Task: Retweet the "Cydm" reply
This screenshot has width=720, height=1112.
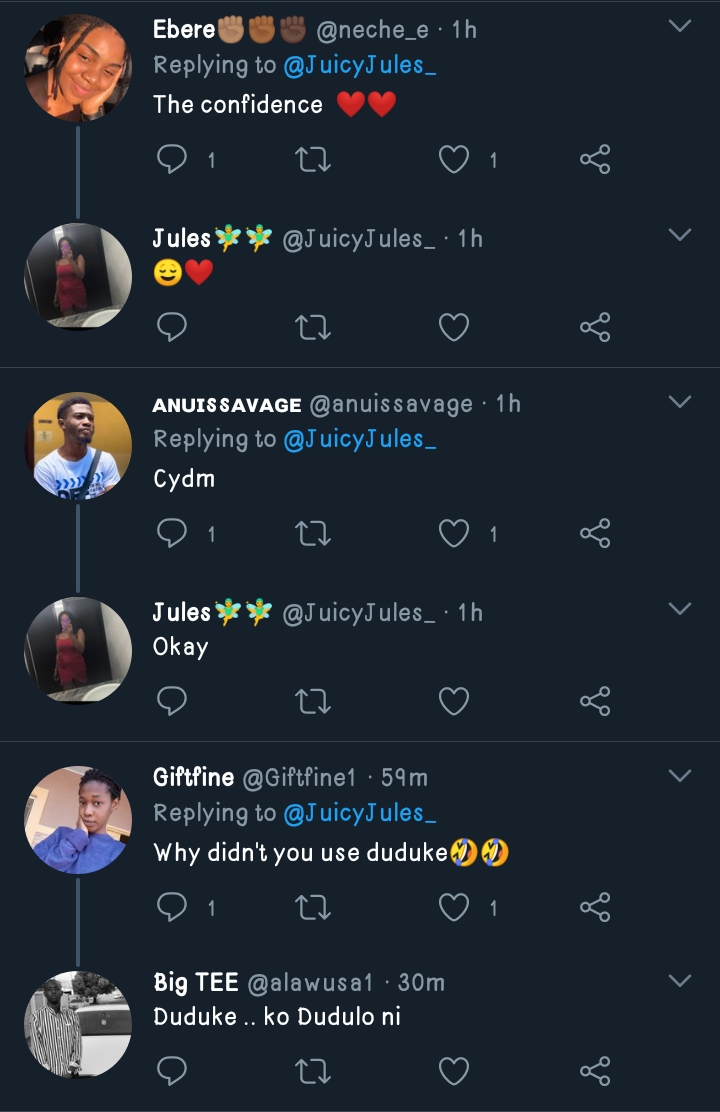Action: 314,534
